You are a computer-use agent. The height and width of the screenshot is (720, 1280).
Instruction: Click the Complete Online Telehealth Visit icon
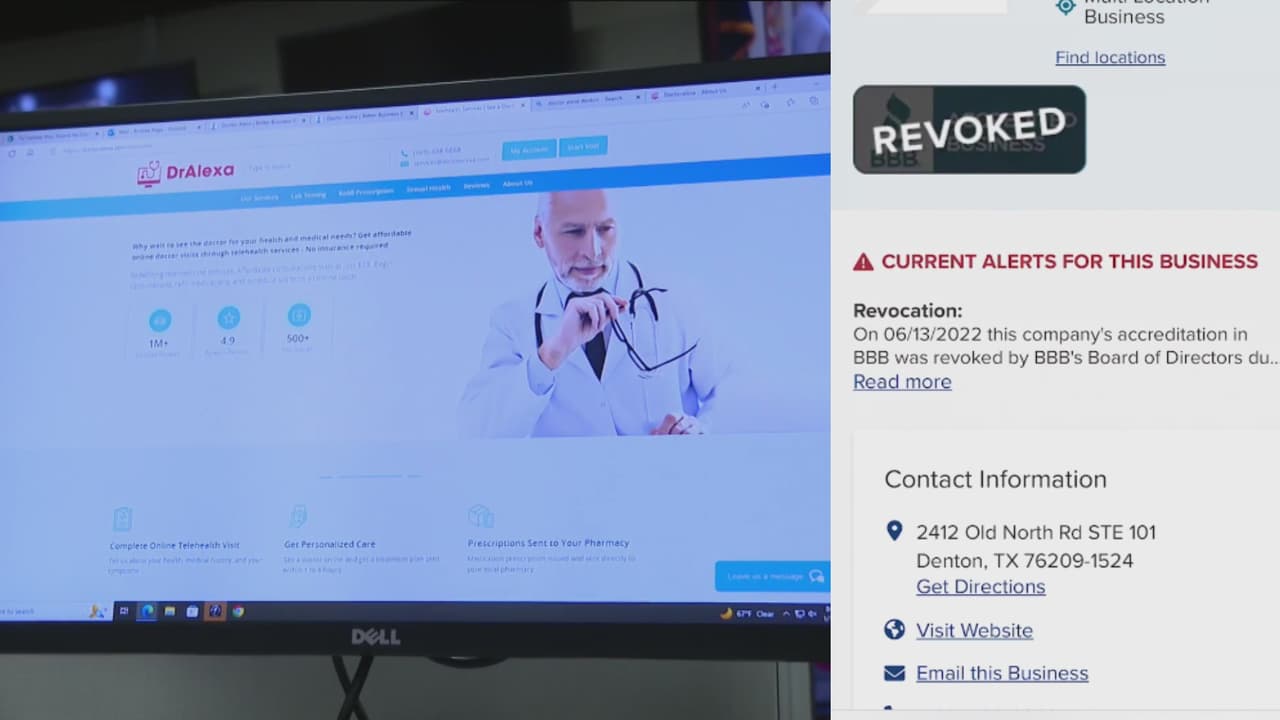pyautogui.click(x=123, y=519)
